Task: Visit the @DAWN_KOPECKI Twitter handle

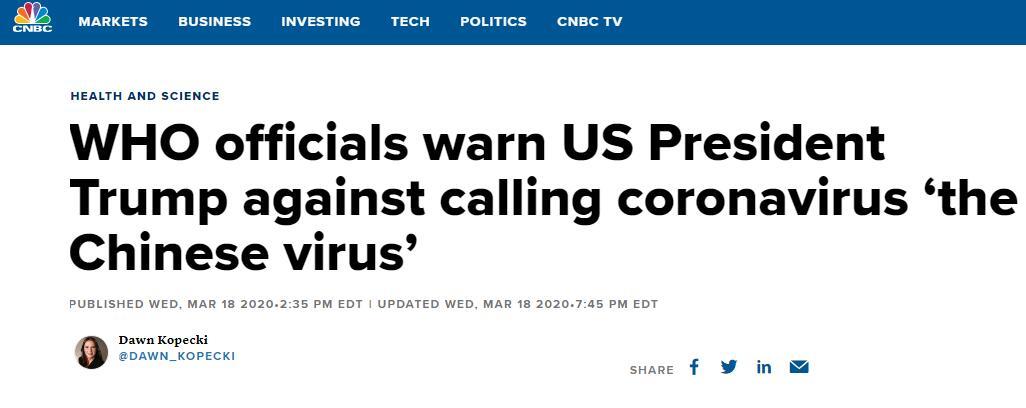Action: tap(177, 356)
